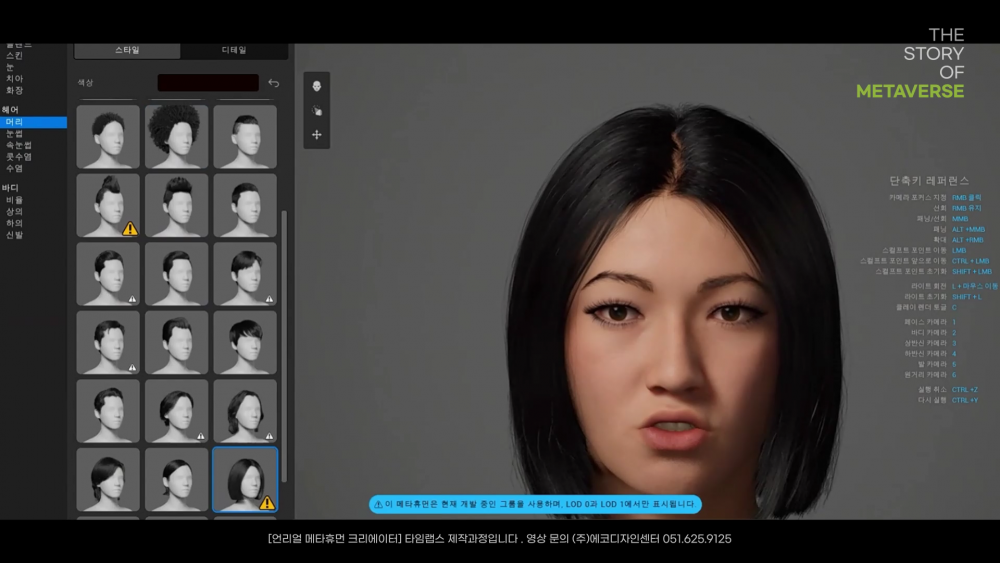Click the 바디 section header

coord(10,188)
